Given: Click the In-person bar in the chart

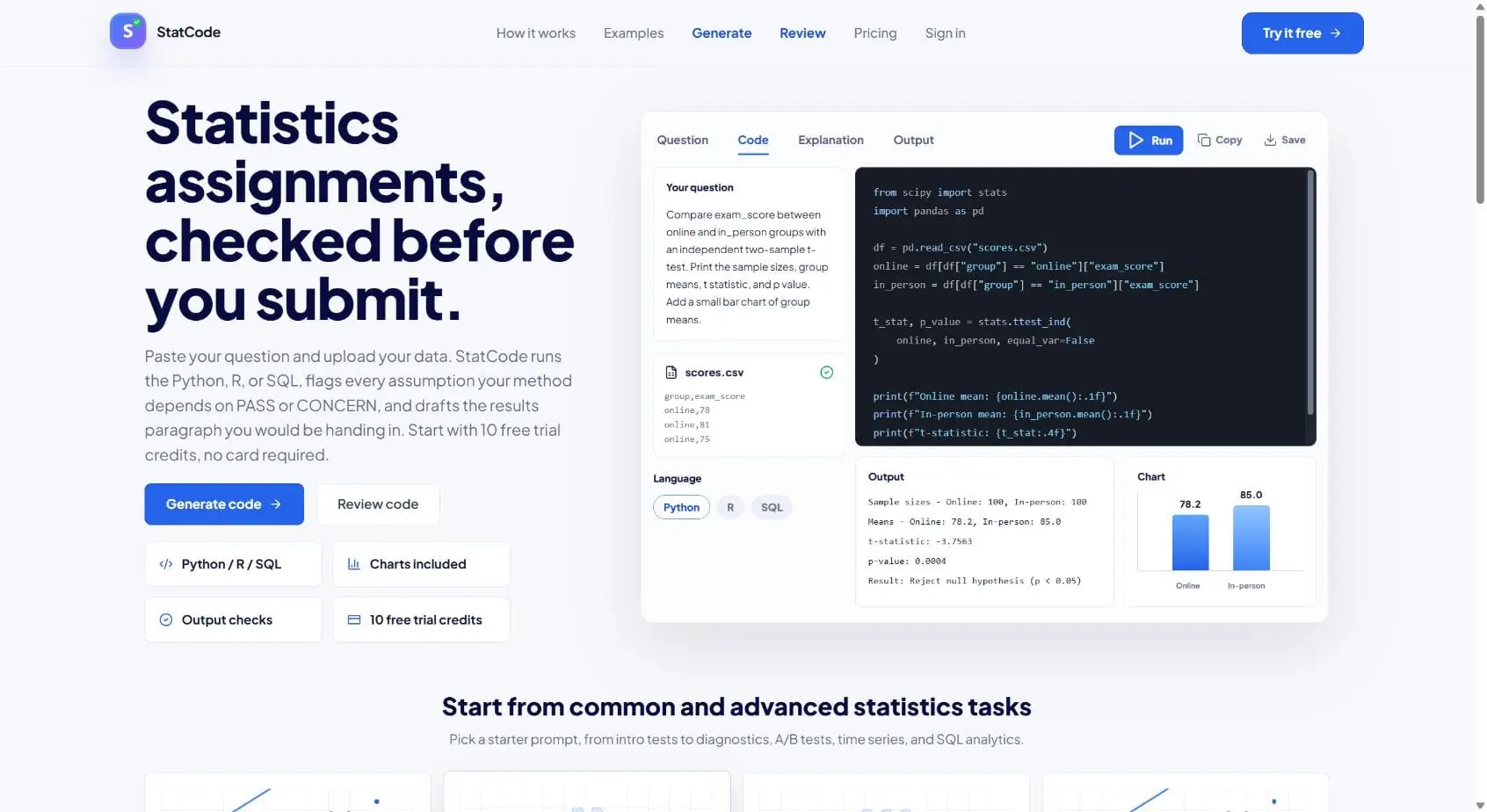Looking at the screenshot, I should [x=1251, y=538].
